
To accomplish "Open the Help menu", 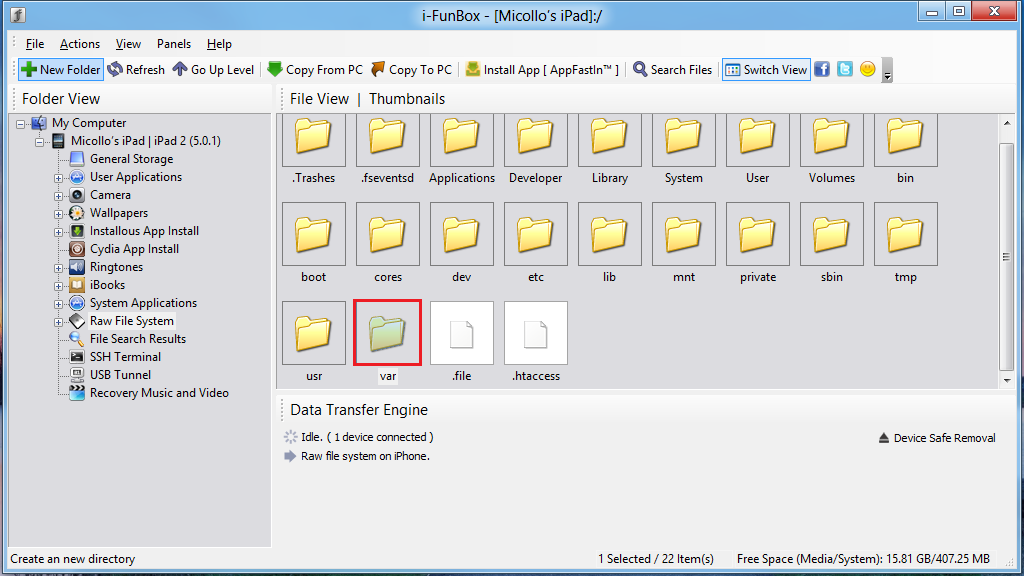I will click(x=219, y=44).
